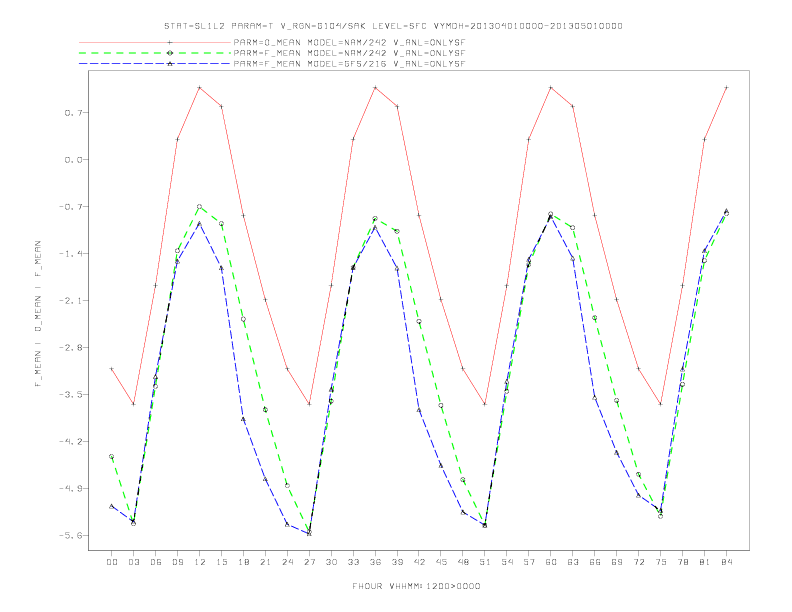This screenshot has height=612, width=792.
Task: Click the triangle marker on blue legend line
Action: [x=170, y=64]
